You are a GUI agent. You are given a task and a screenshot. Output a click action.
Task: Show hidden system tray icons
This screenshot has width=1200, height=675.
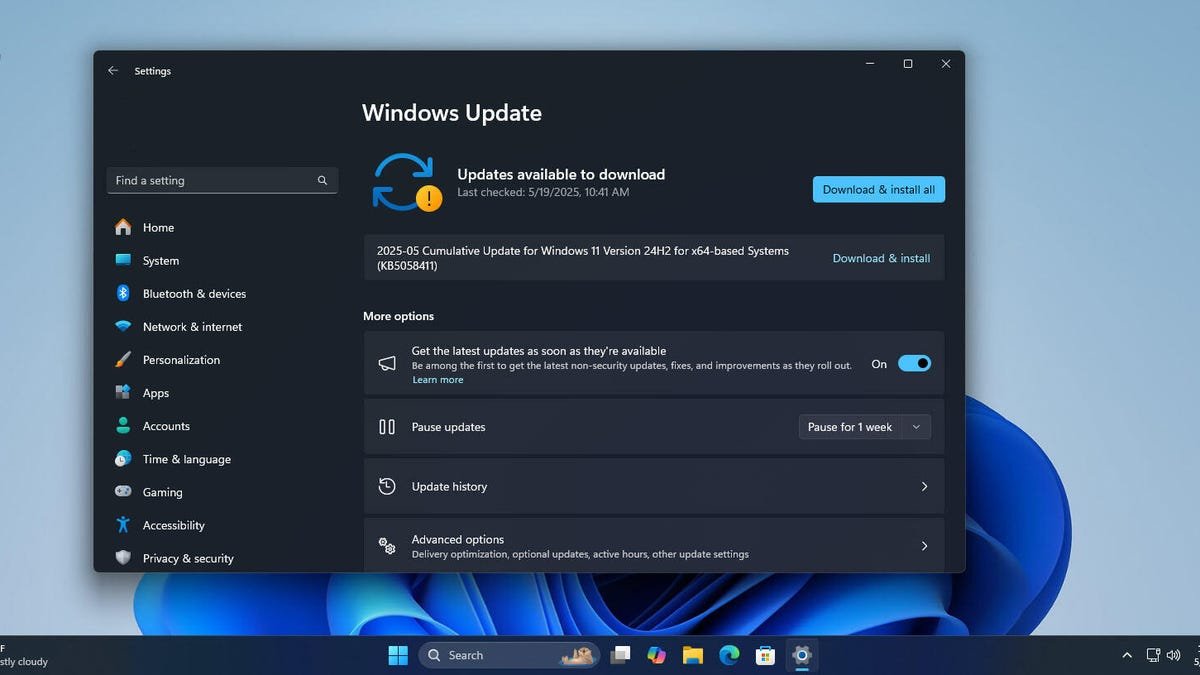coord(1127,655)
